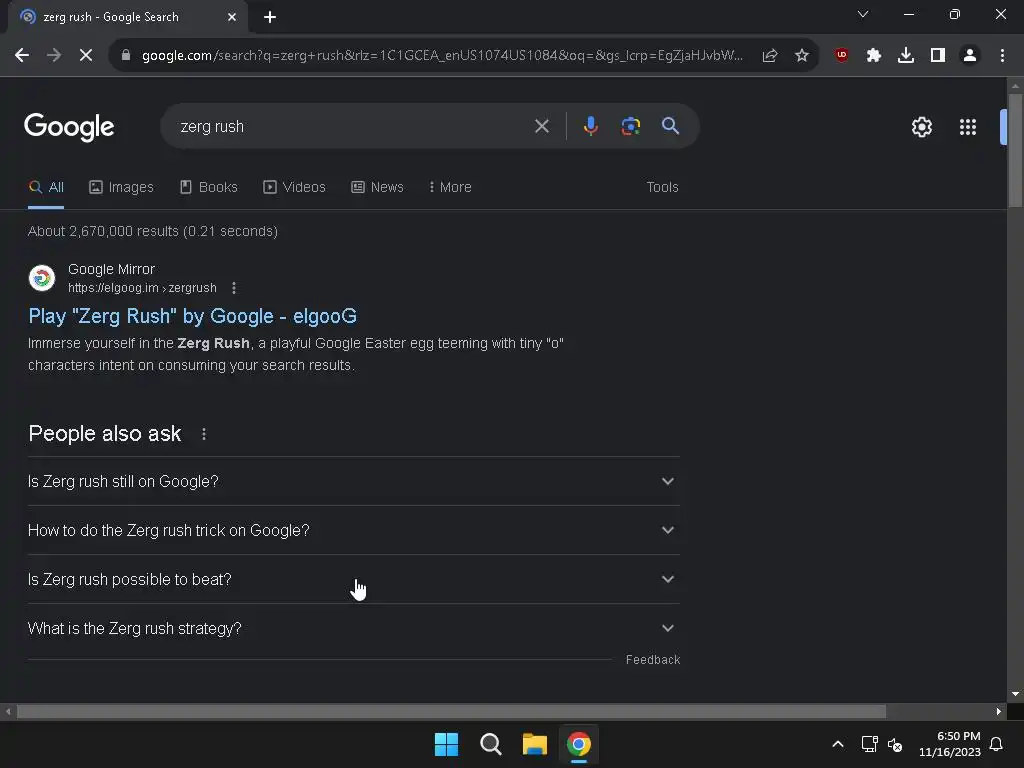1024x768 pixels.
Task: Open the Google apps grid
Action: 968,127
